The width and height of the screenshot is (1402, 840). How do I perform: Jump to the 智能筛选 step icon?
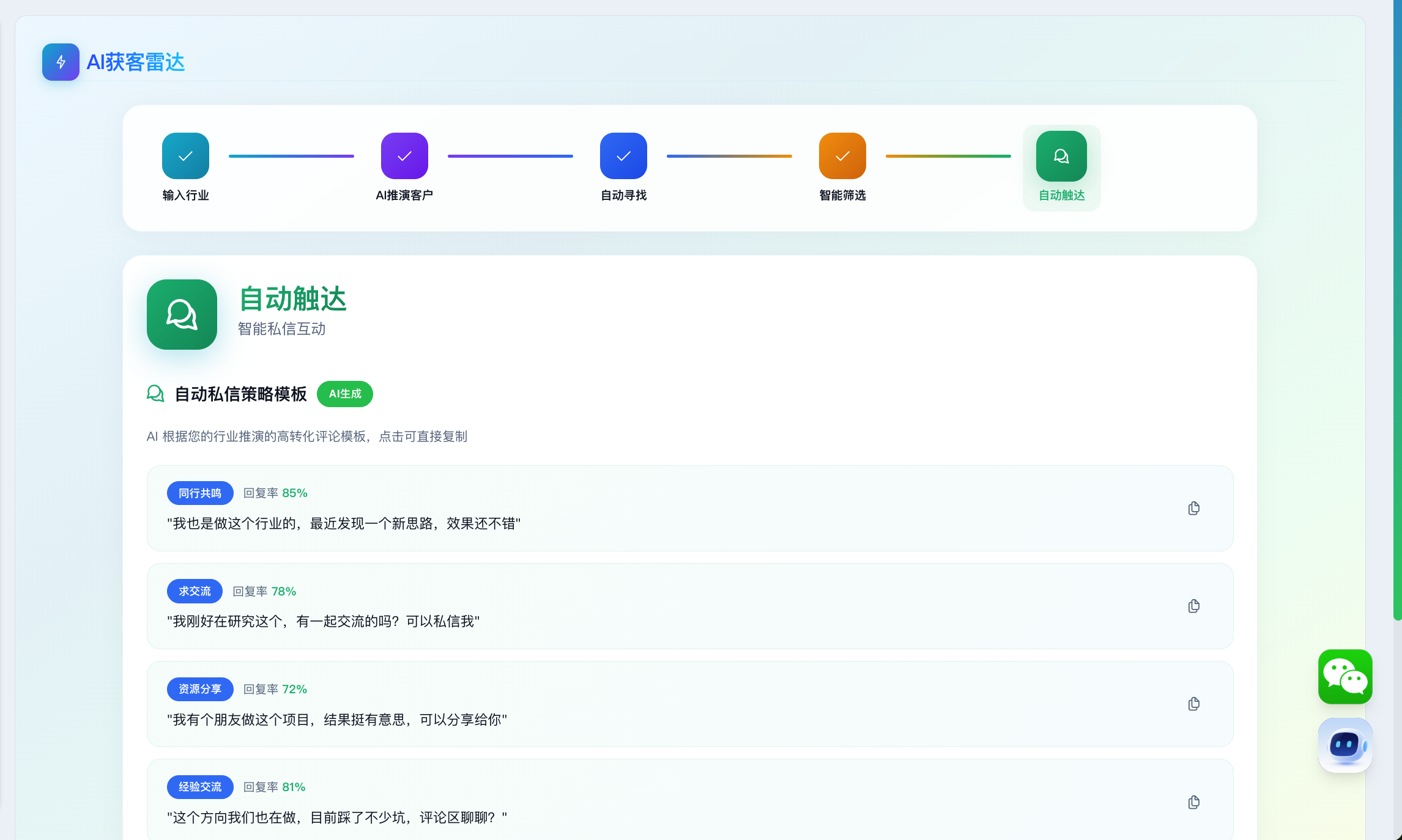click(x=842, y=156)
